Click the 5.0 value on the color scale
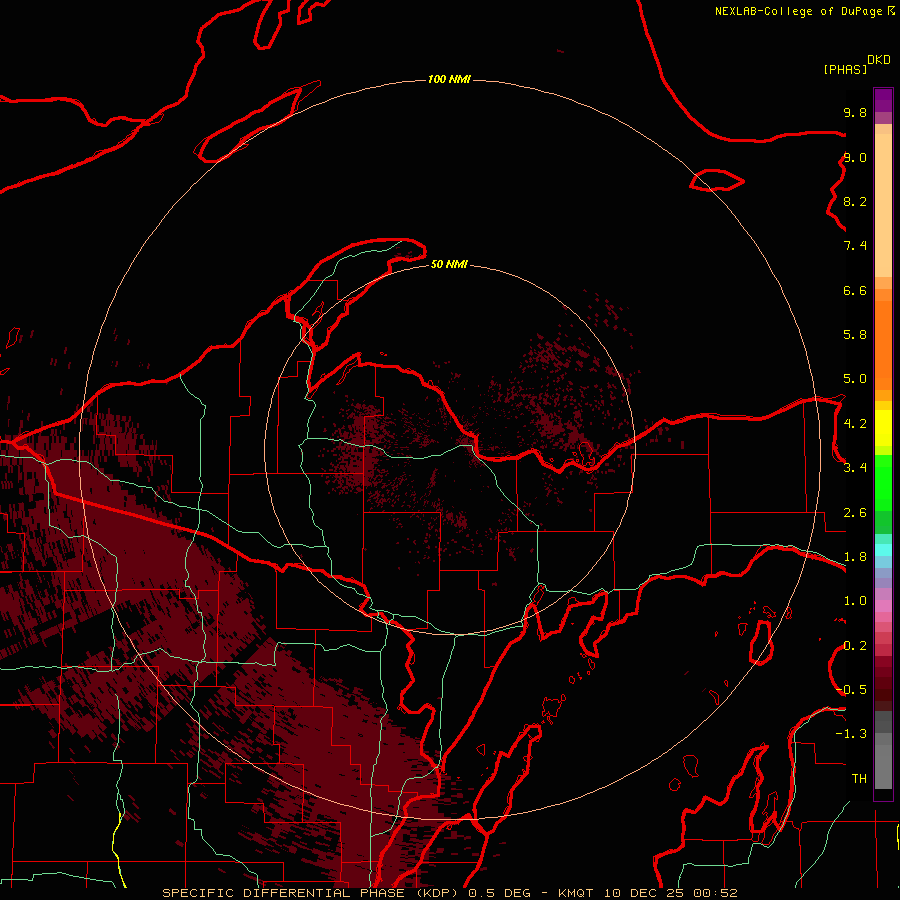 (855, 379)
